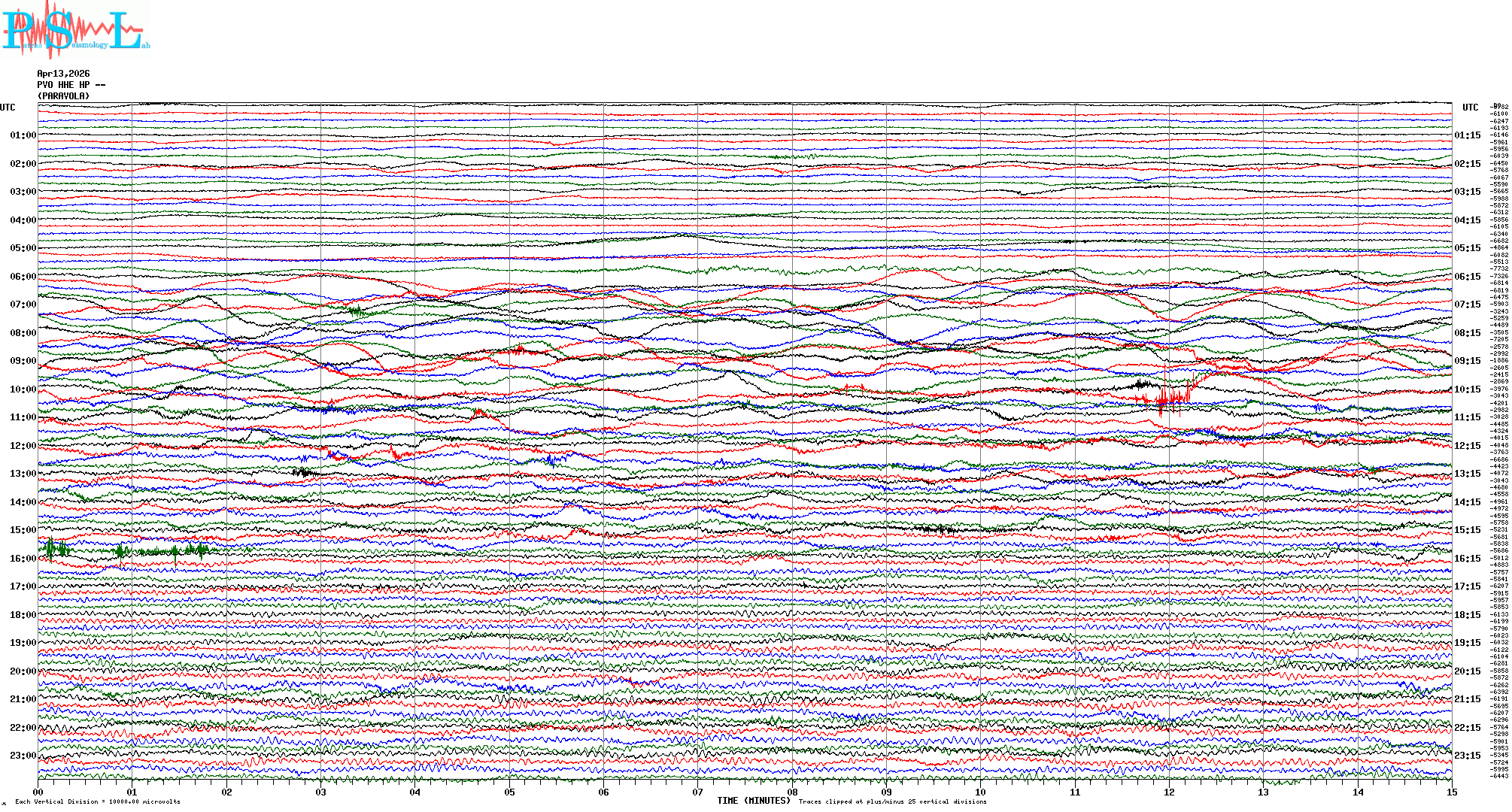Click minute 07 on bottom time axis
Image resolution: width=1512 pixels, height=812 pixels.
(697, 792)
